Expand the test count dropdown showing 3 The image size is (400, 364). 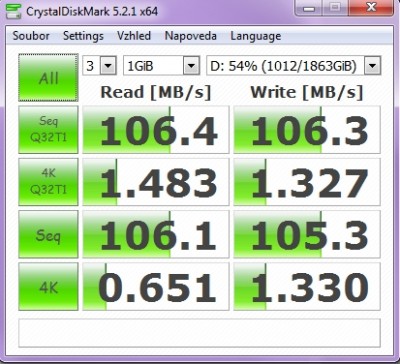point(108,66)
